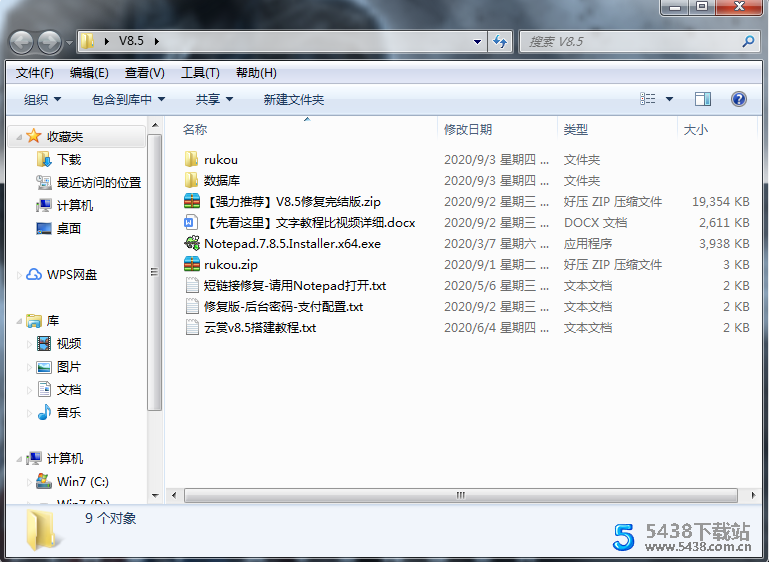769x562 pixels.
Task: Select the V8.5修复完结版.zip archive icon
Action: click(192, 201)
